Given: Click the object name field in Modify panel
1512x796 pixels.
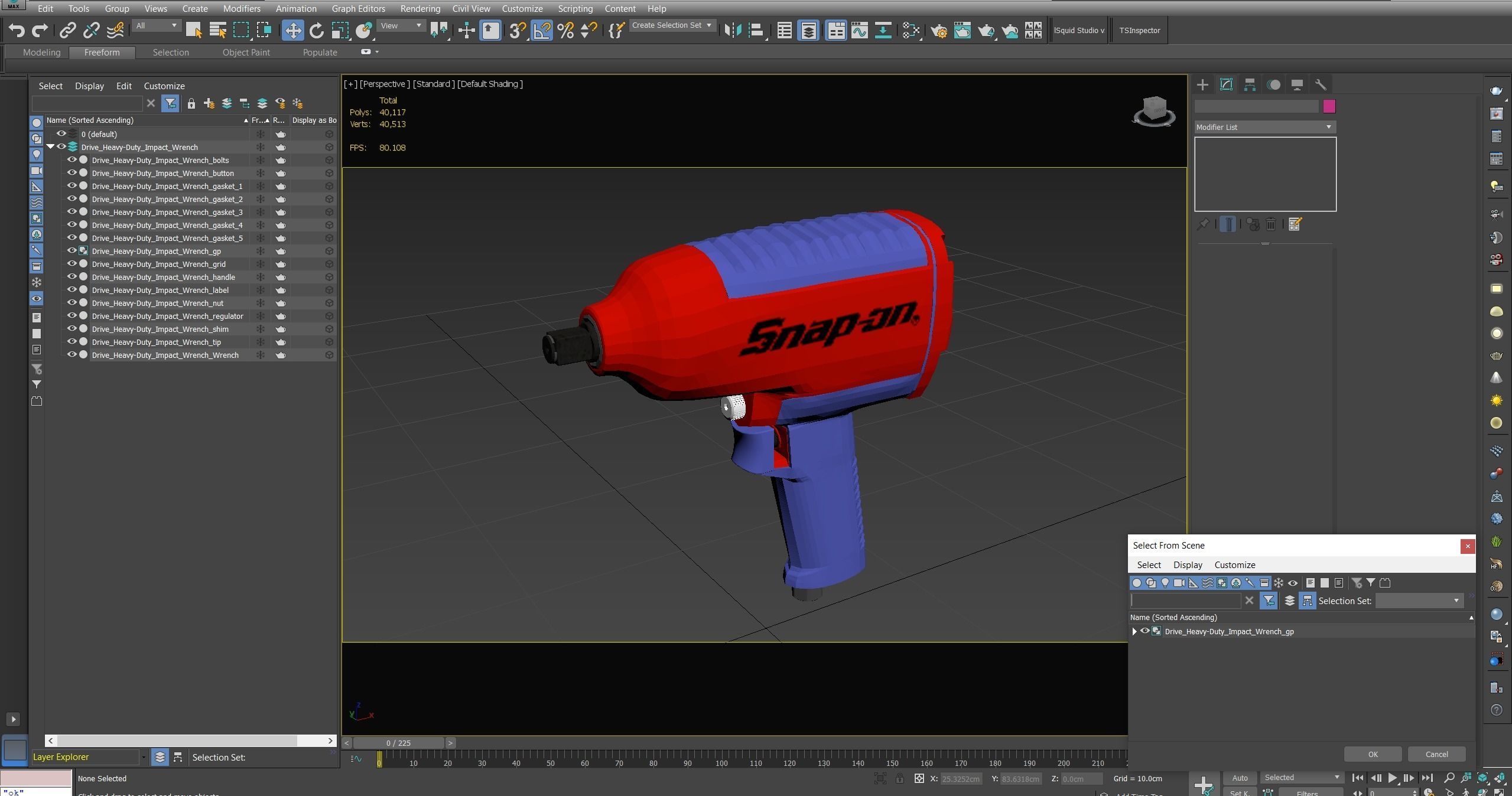Looking at the screenshot, I should [1256, 106].
